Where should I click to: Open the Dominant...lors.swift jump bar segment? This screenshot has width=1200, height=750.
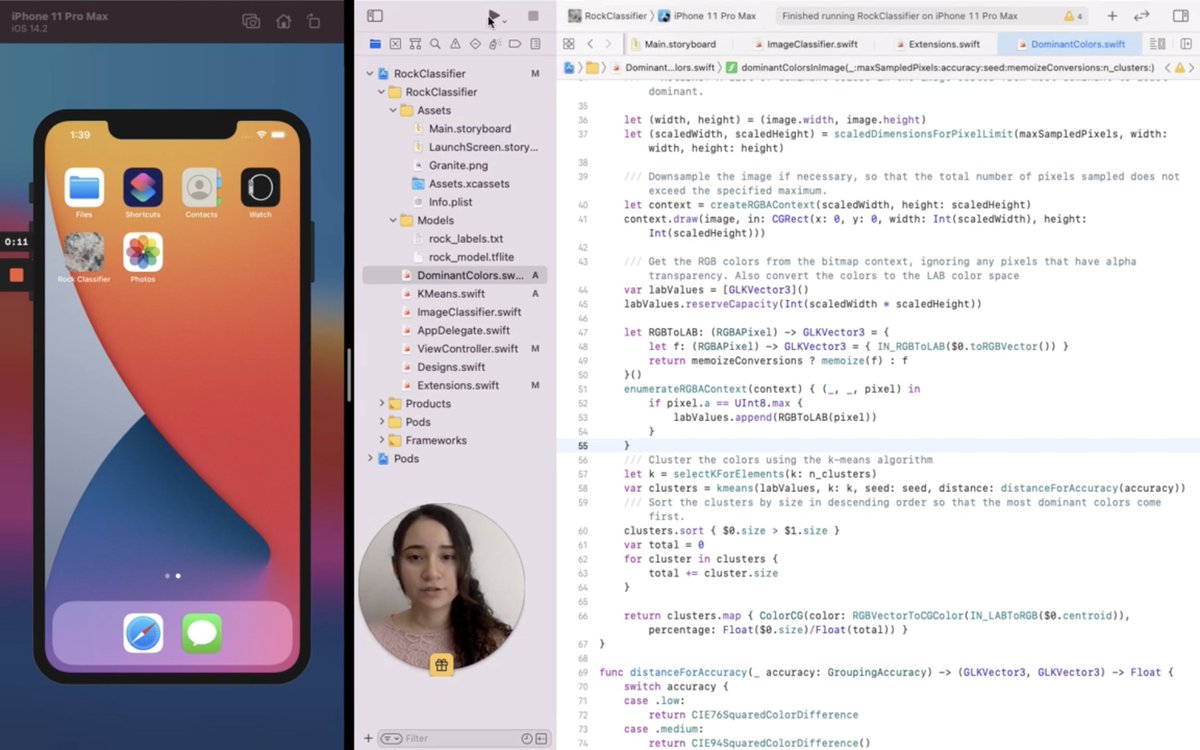[x=663, y=67]
